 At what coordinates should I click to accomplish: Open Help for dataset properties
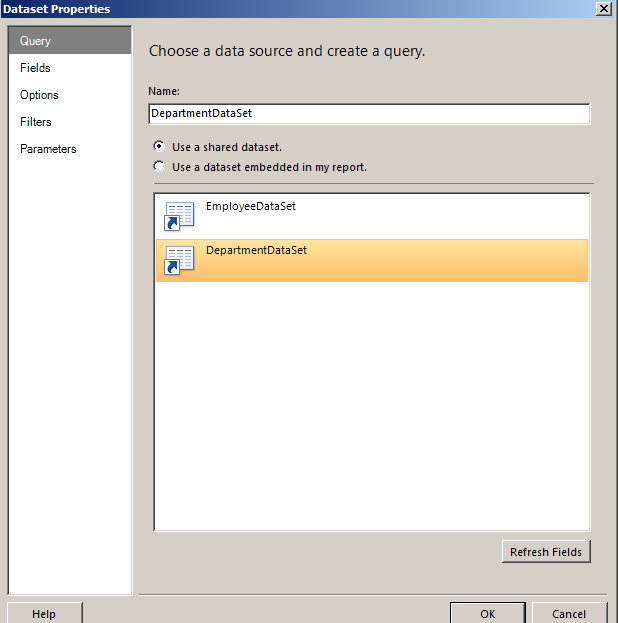click(45, 613)
